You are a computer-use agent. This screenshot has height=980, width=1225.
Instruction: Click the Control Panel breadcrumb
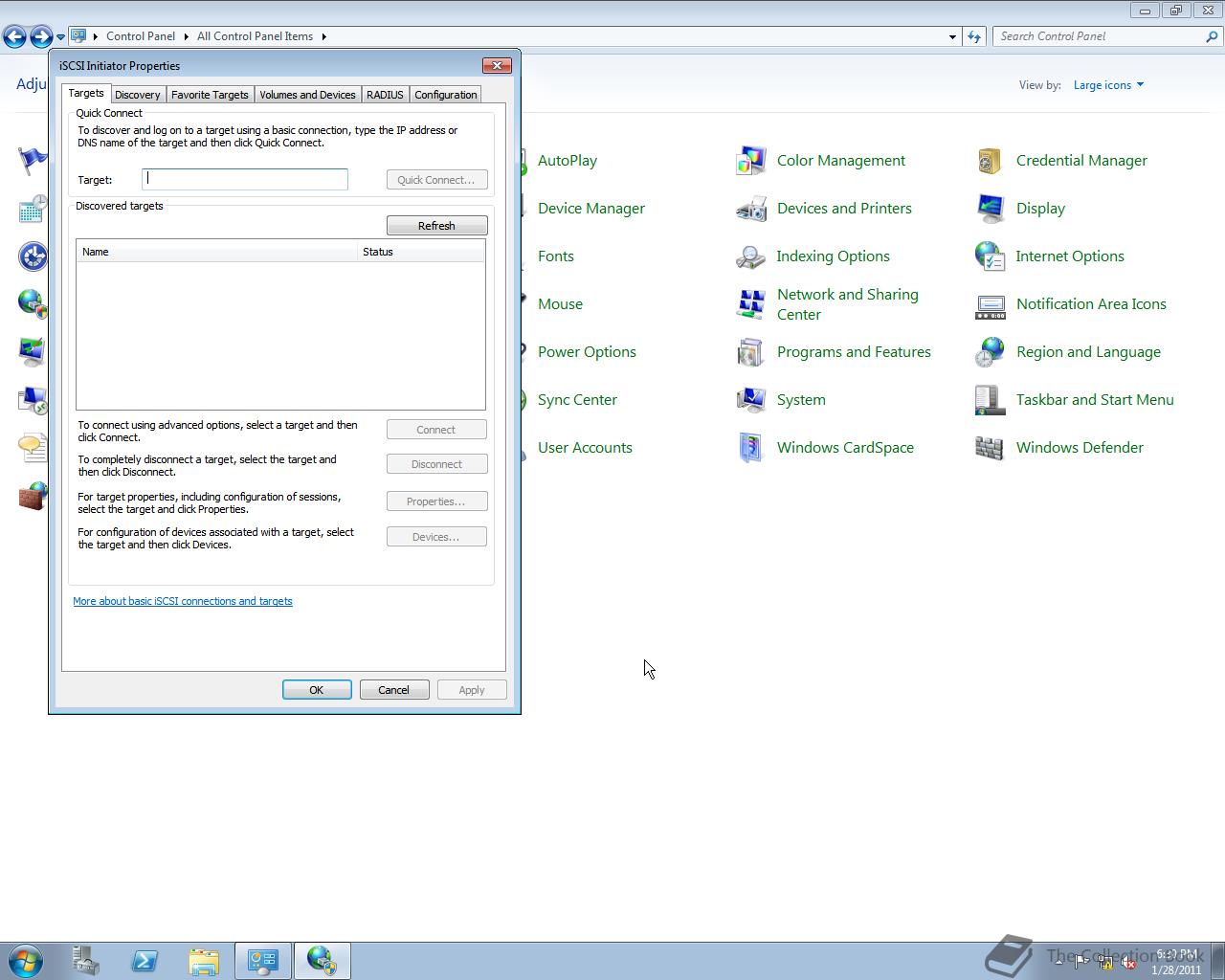click(x=141, y=36)
